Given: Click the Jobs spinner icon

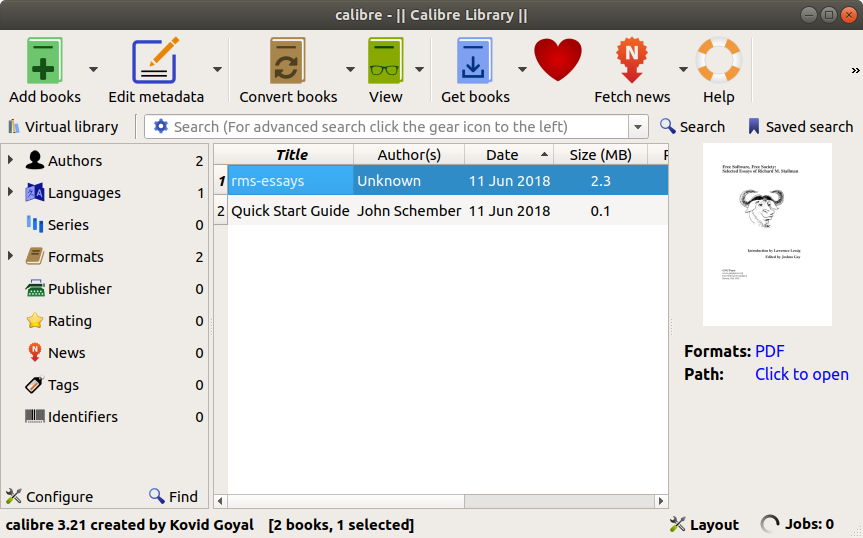Looking at the screenshot, I should pos(769,524).
